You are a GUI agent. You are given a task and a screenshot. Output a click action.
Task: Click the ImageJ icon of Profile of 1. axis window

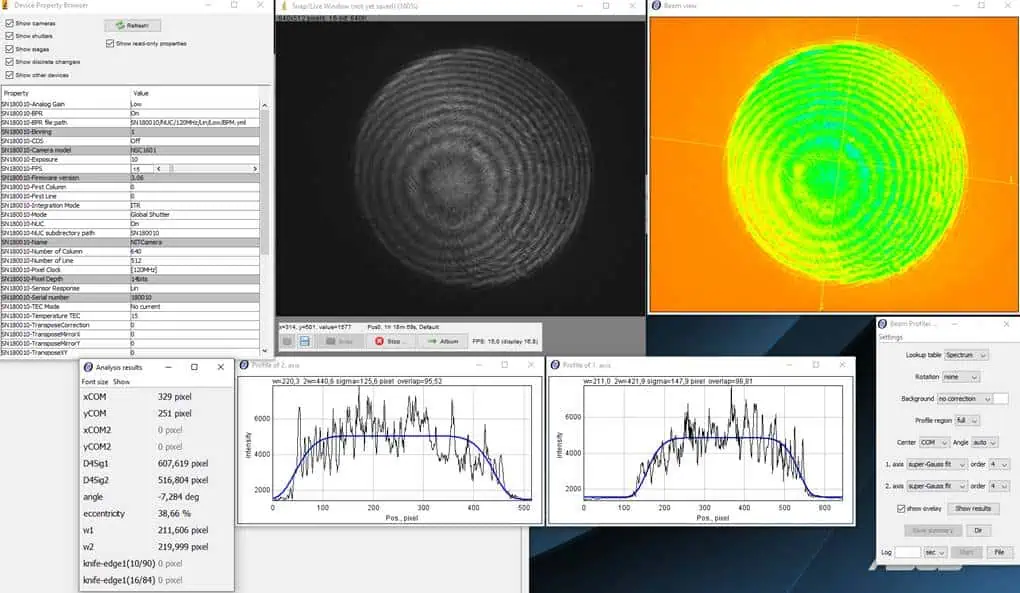[x=555, y=365]
